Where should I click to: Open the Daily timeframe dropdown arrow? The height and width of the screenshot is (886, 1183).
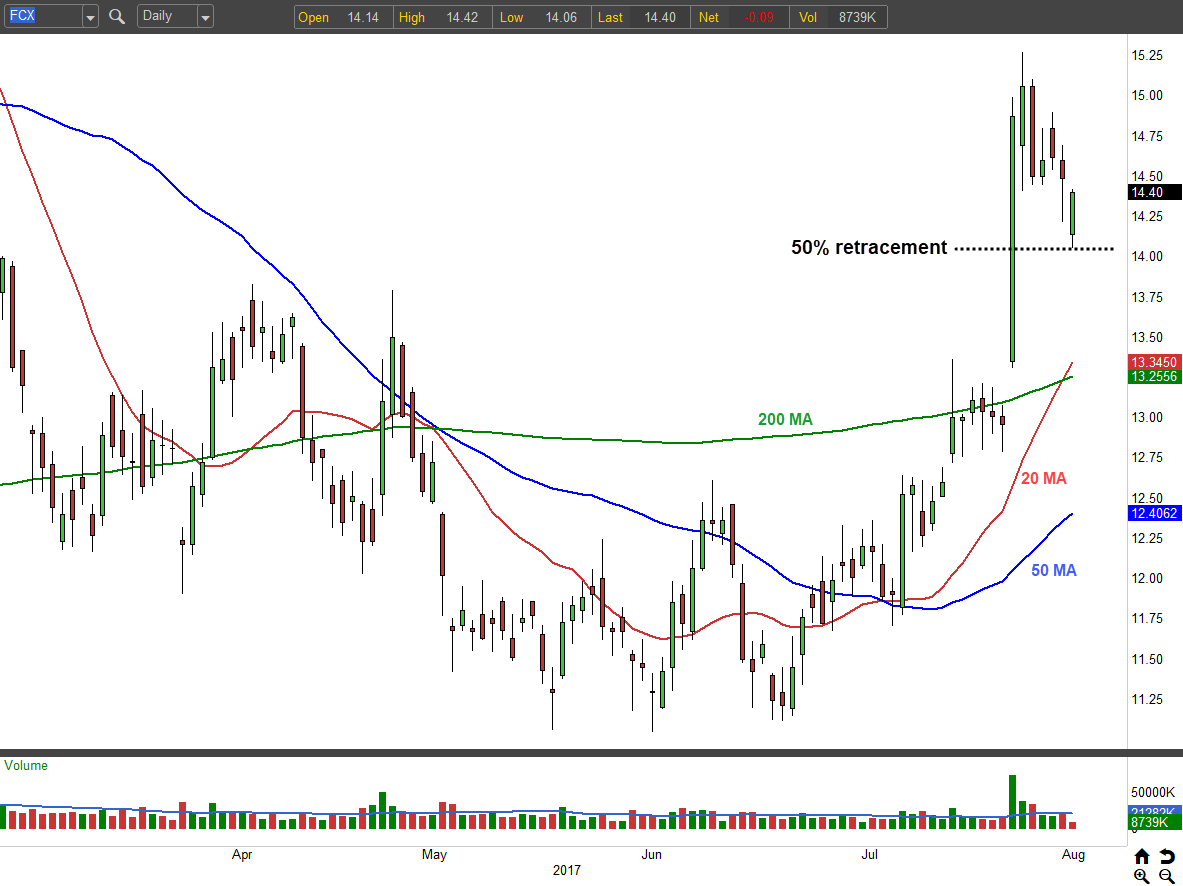pos(205,17)
